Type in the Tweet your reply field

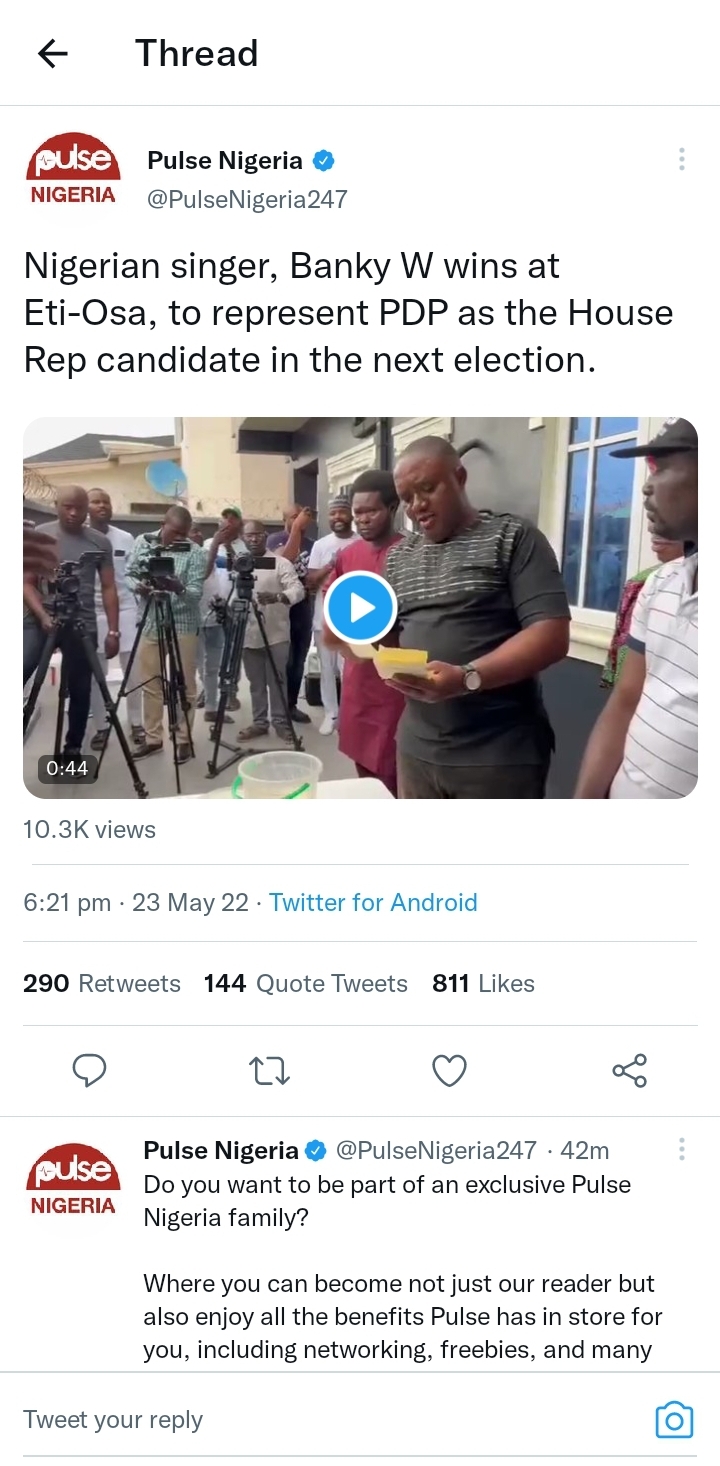[x=300, y=1419]
